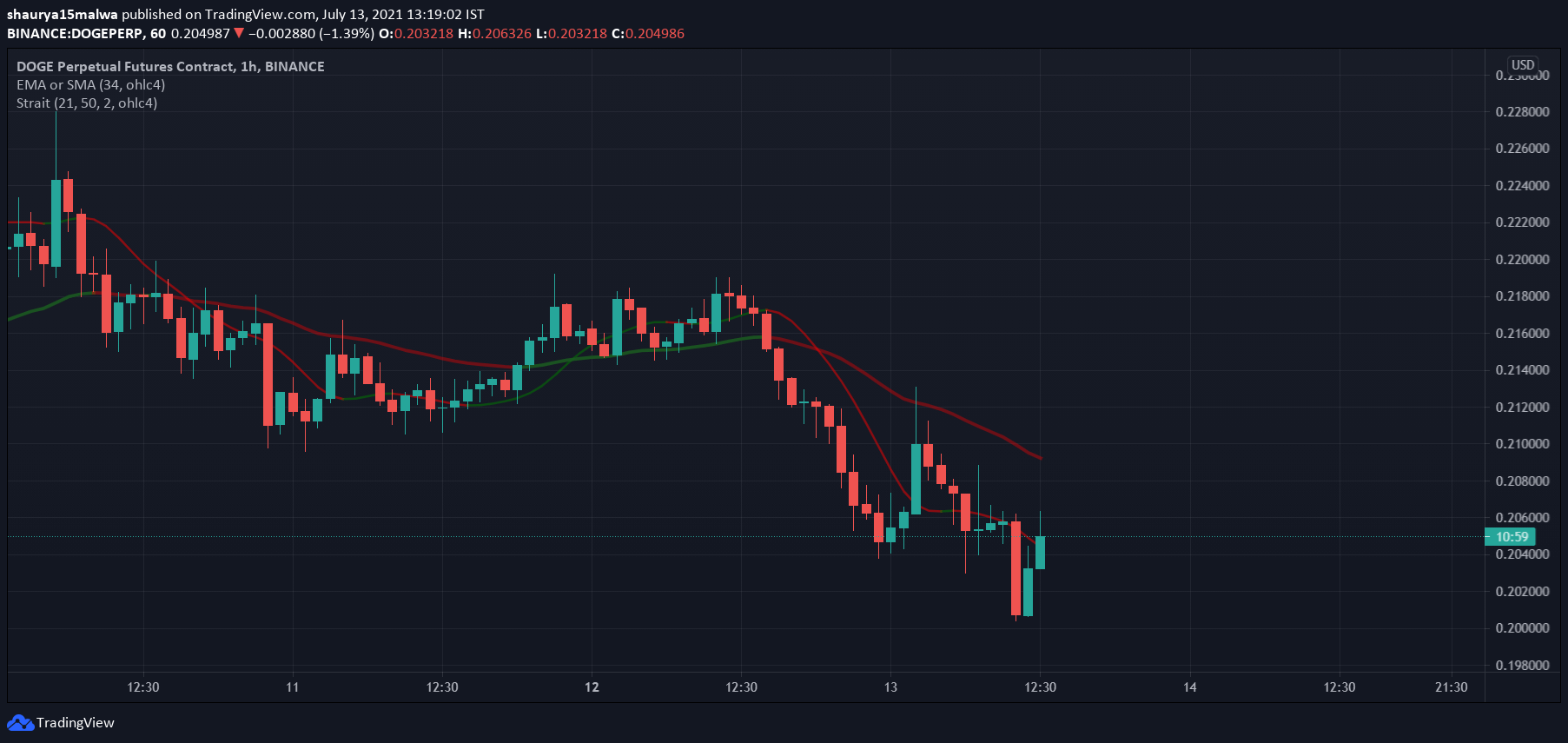
Task: Click the 0.200000 price axis label
Action: pos(1522,628)
